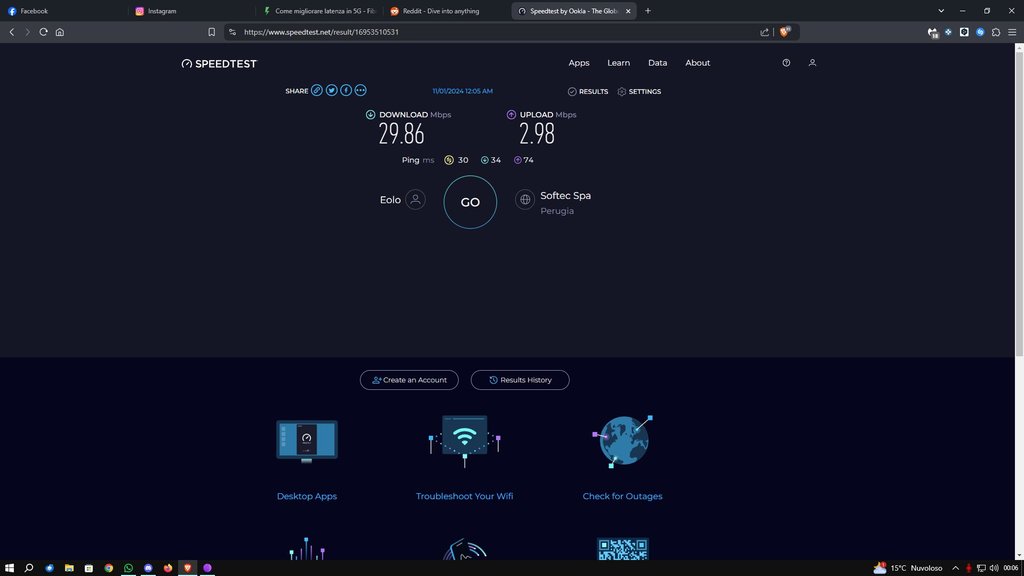Share the result on Facebook

tap(346, 91)
